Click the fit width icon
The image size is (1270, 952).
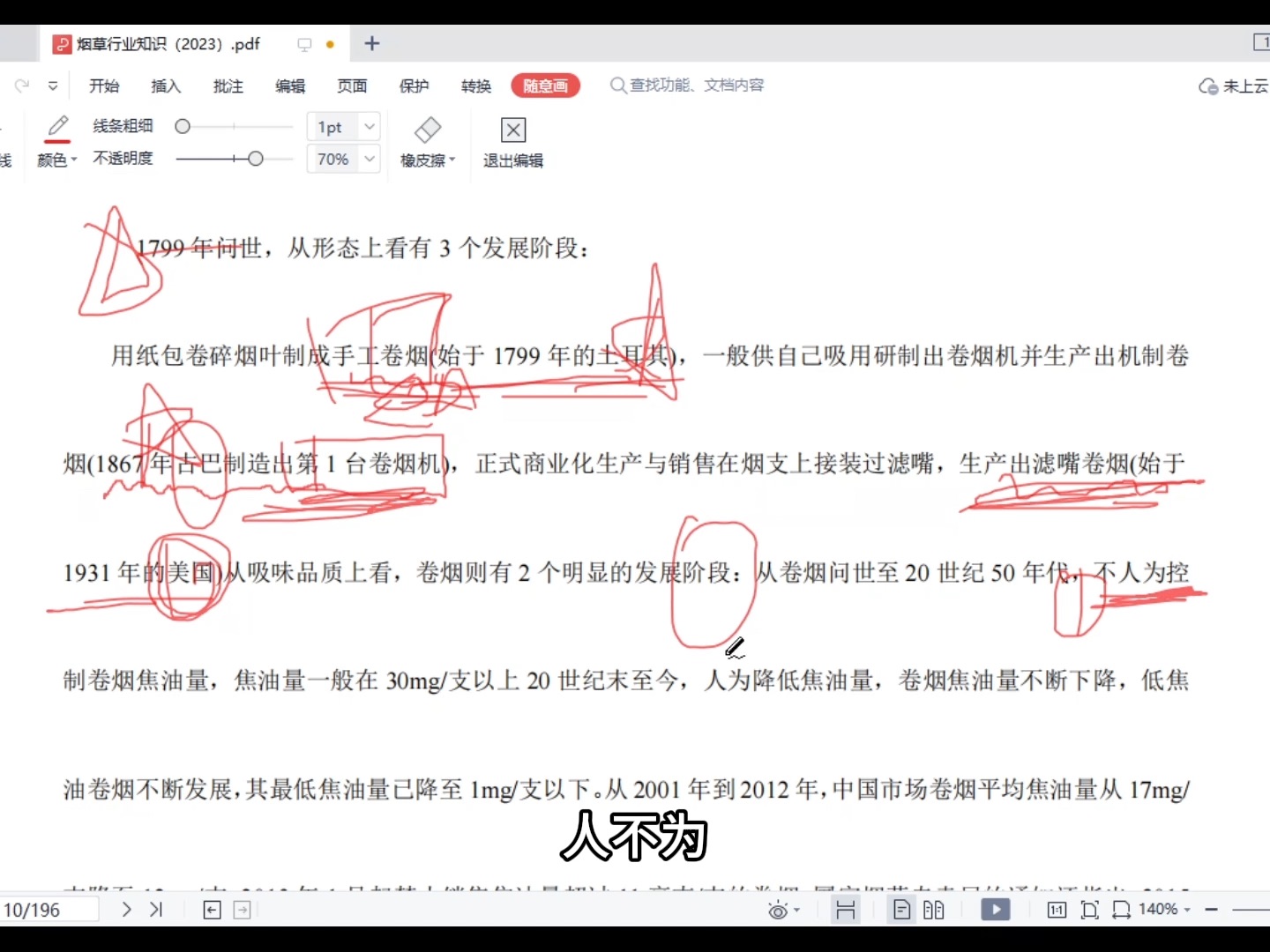point(1121,910)
